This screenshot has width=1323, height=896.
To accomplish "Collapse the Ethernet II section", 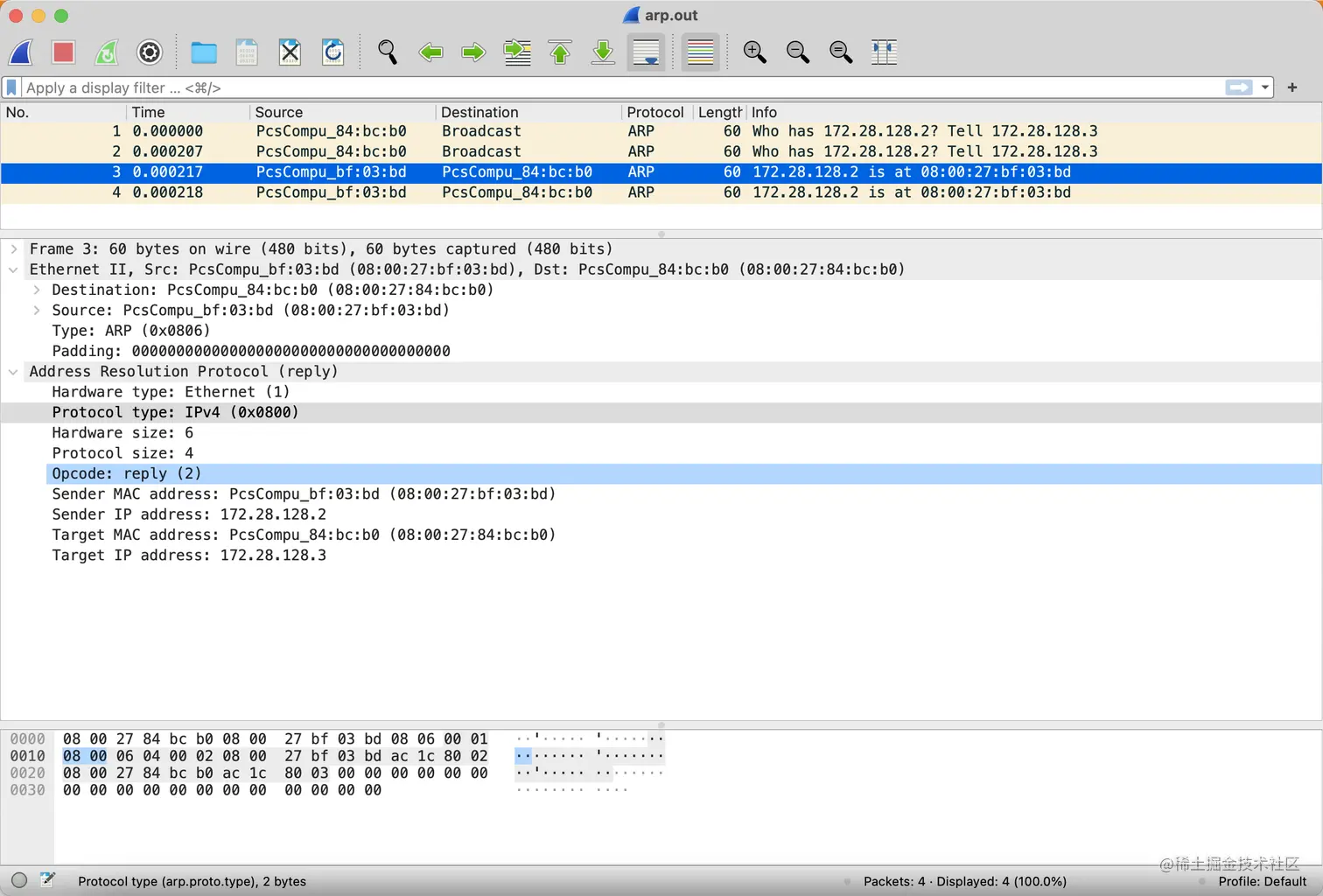I will [13, 269].
